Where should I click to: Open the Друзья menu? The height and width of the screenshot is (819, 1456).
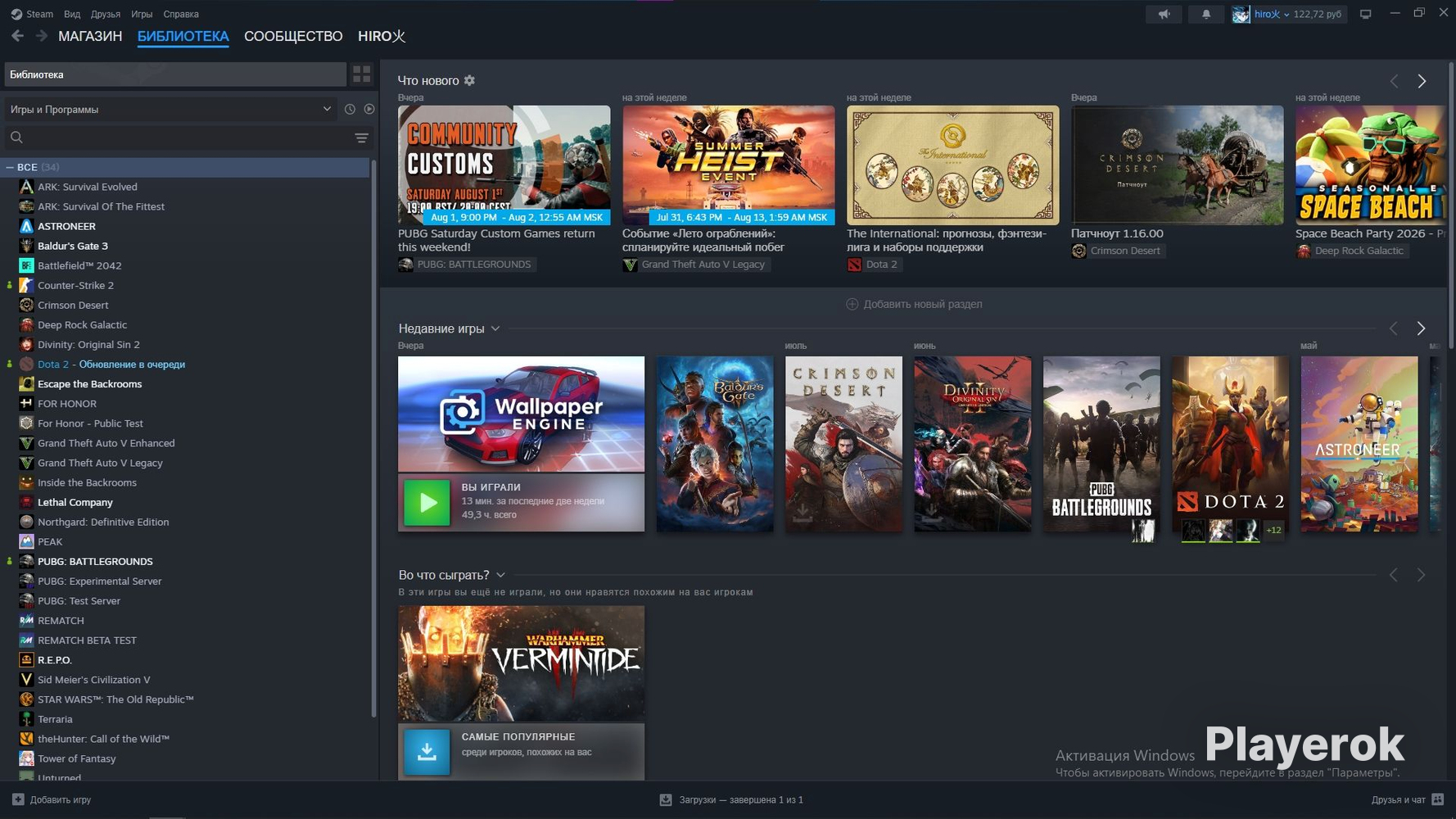(x=106, y=14)
